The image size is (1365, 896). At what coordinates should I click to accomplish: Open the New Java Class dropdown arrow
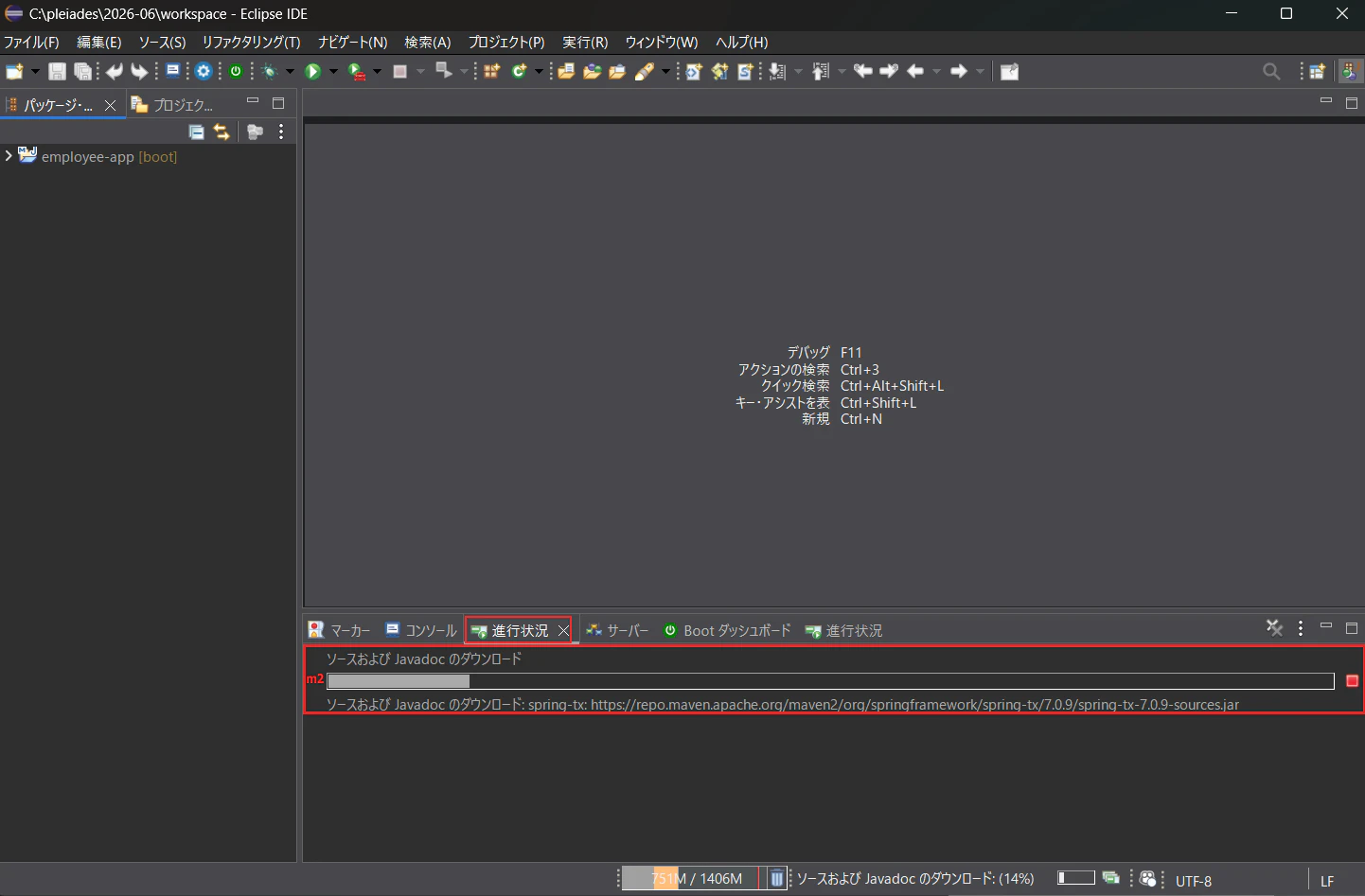pos(539,72)
